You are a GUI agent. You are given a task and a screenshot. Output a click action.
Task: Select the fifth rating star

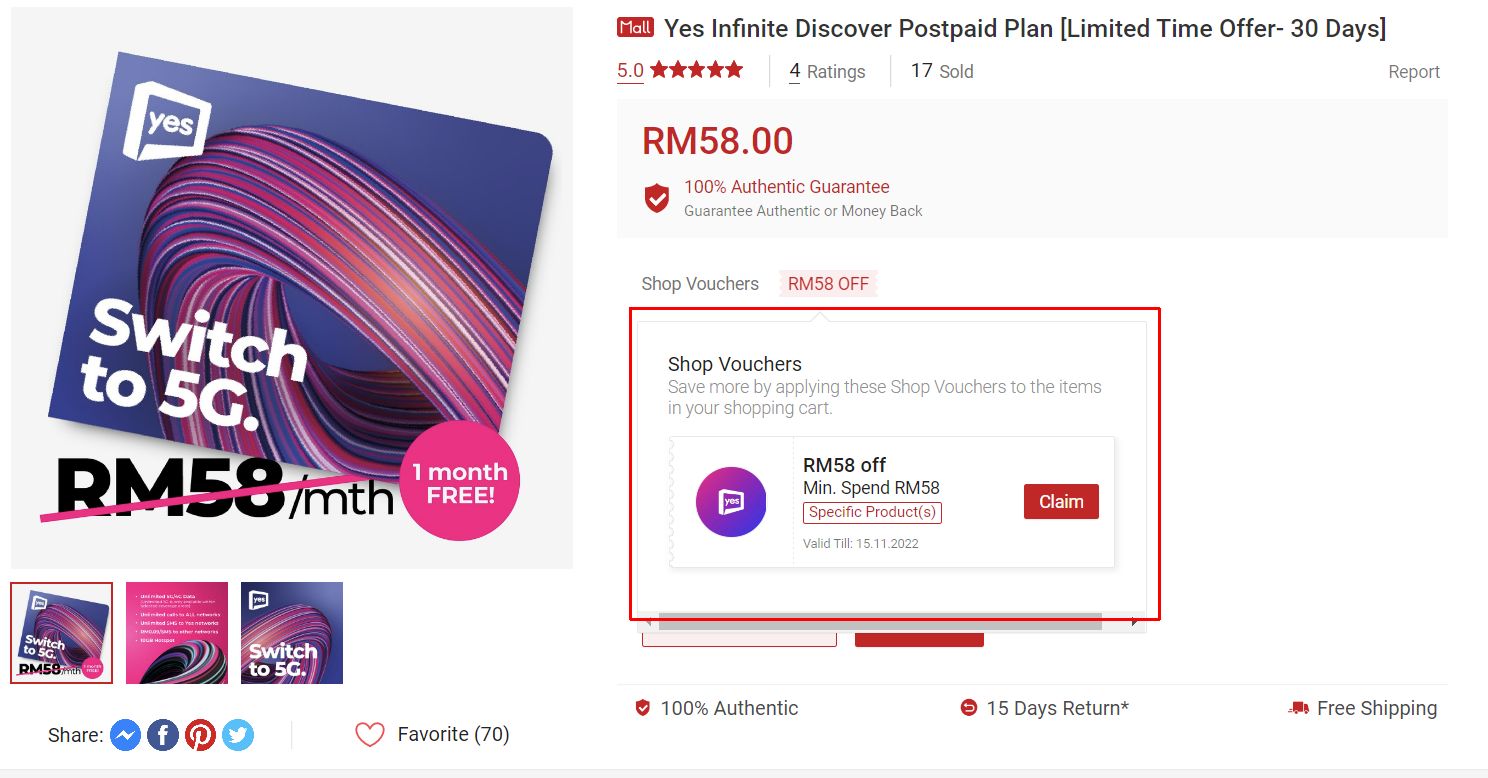pyautogui.click(x=731, y=70)
